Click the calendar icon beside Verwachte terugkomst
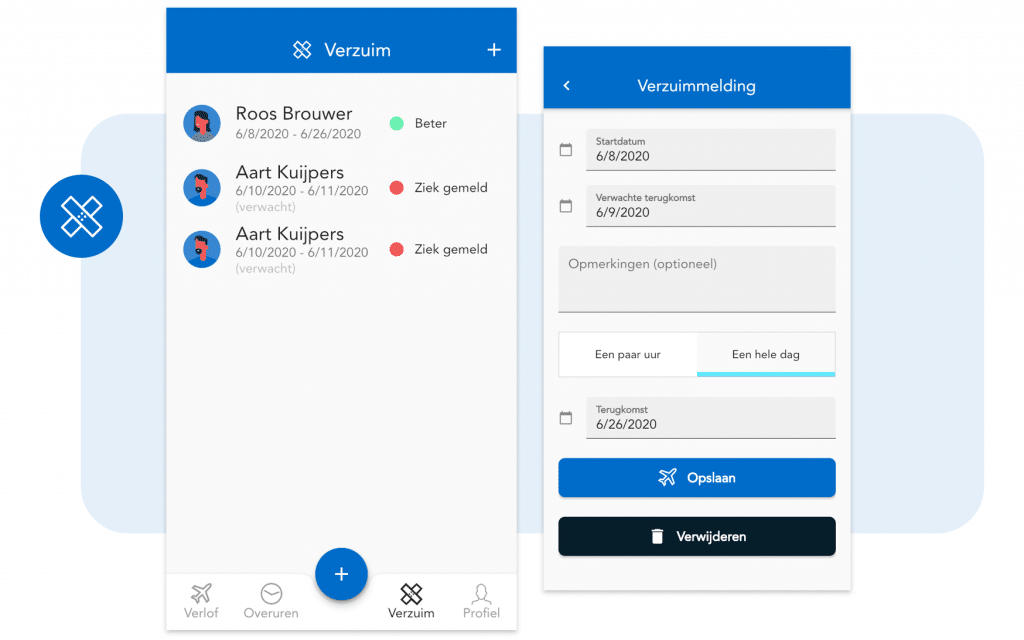This screenshot has width=1024, height=640. [x=566, y=206]
